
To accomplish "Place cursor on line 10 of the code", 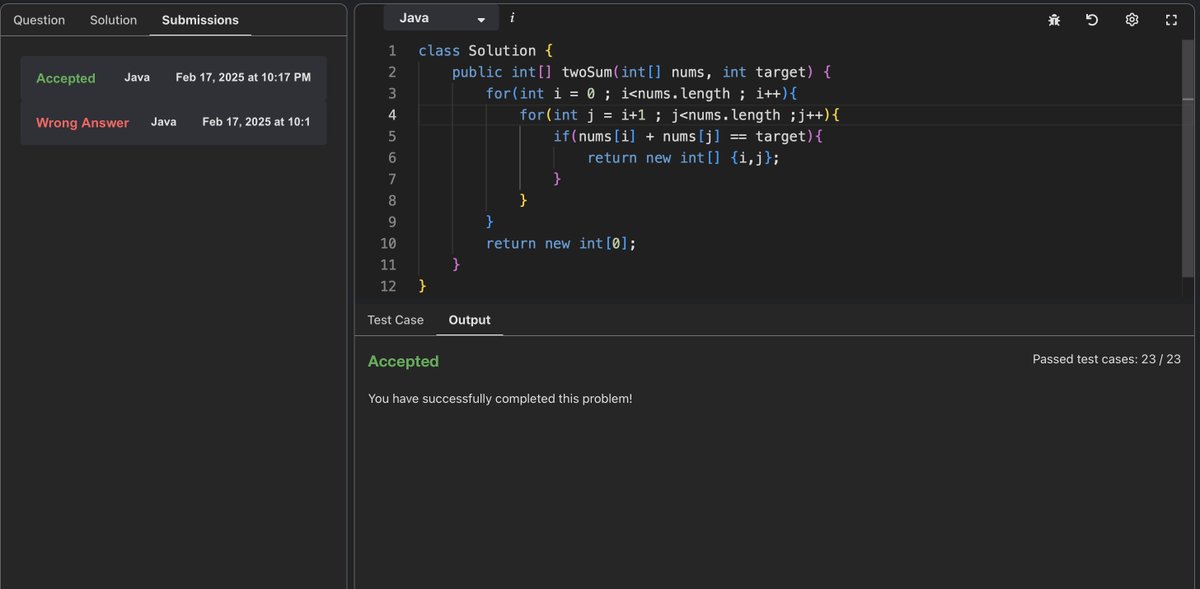I will click(560, 243).
